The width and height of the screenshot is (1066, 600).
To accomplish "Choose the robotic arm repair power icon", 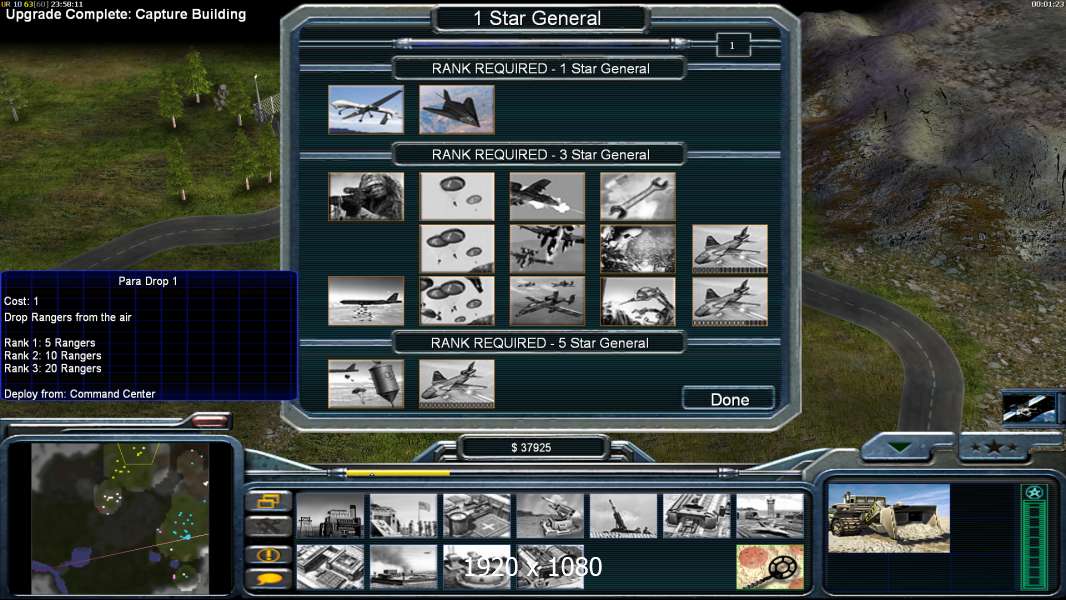I will (x=638, y=301).
